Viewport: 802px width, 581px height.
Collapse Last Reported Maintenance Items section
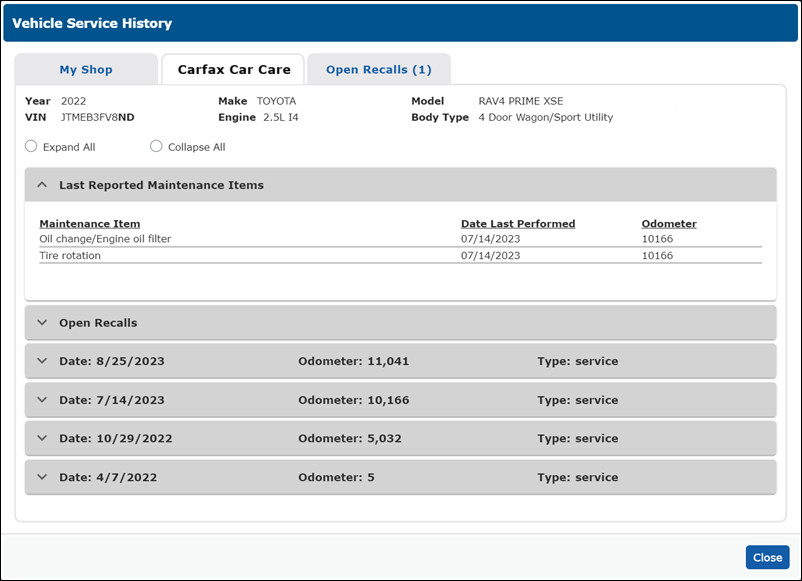[x=400, y=185]
